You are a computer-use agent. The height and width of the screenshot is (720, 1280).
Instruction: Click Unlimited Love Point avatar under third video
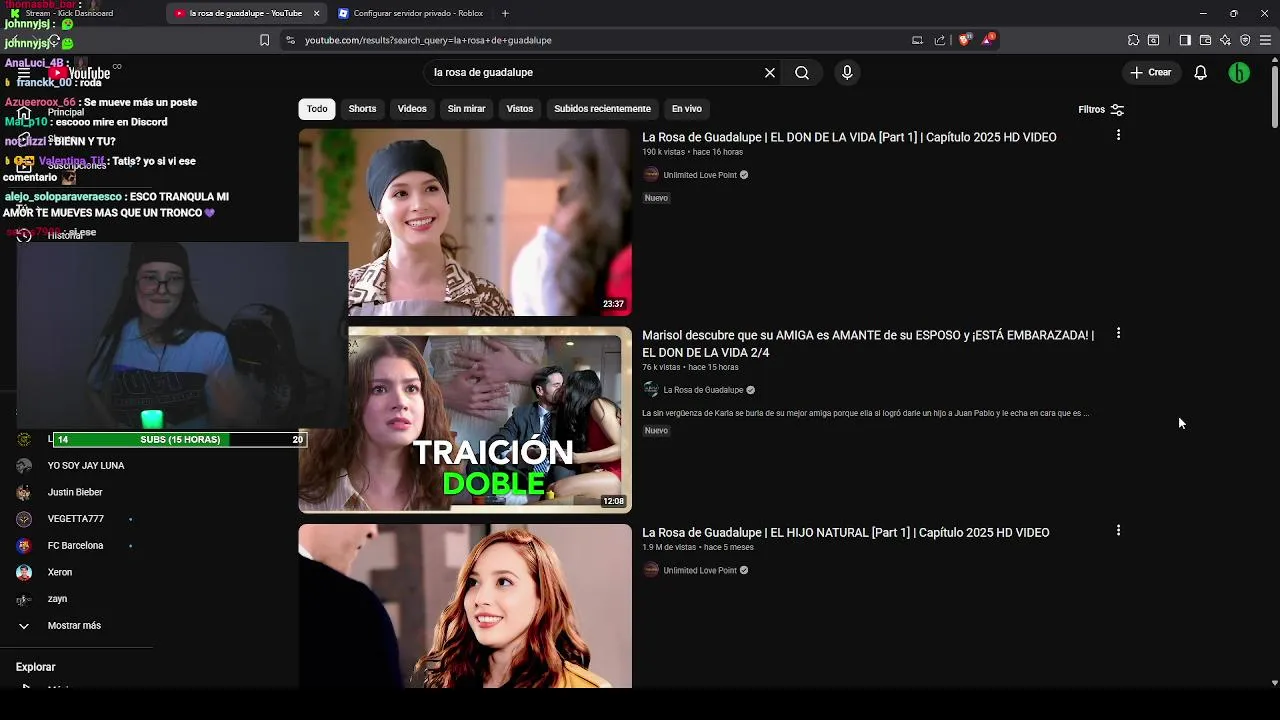(x=651, y=570)
